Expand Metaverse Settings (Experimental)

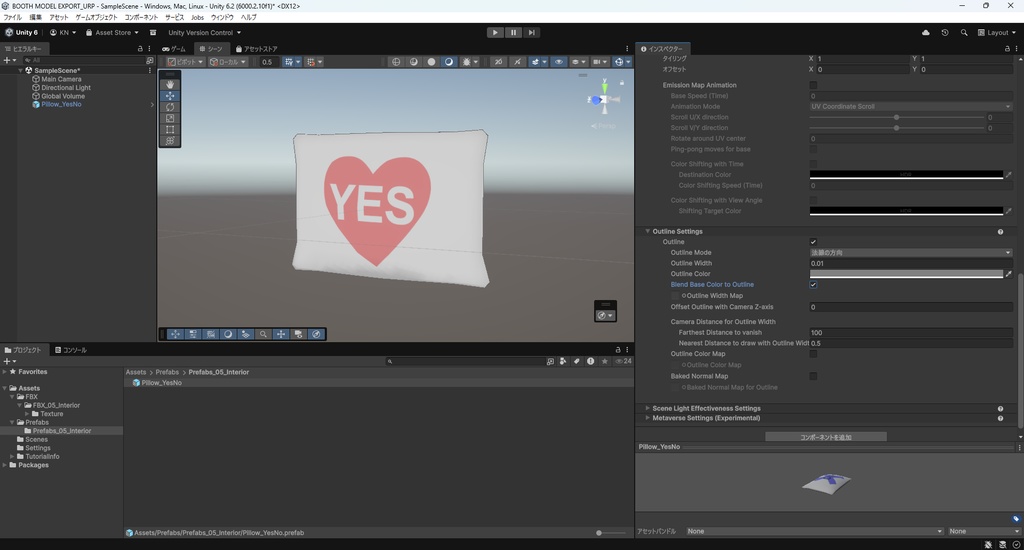coord(647,418)
